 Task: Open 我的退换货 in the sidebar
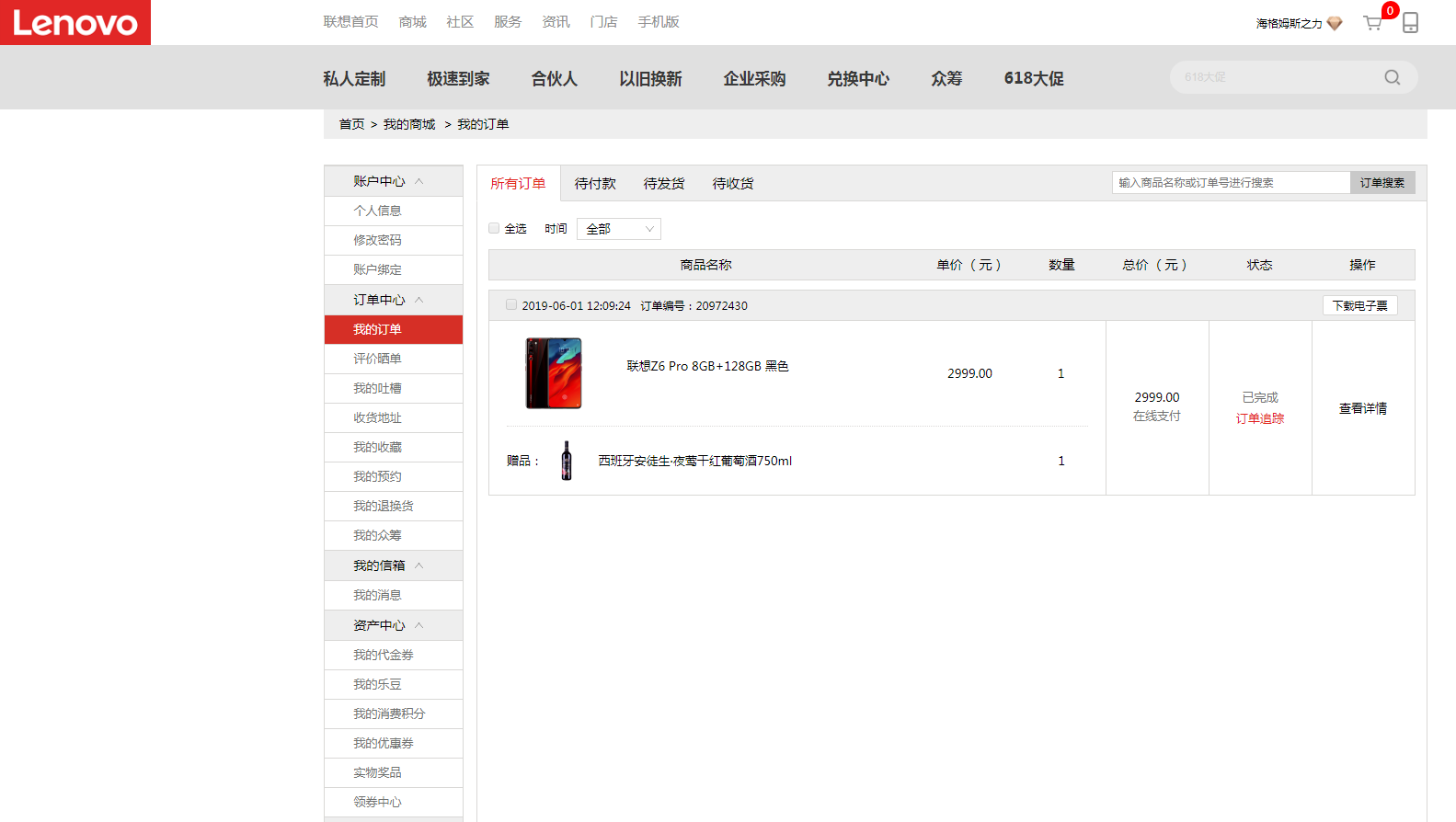tap(394, 506)
